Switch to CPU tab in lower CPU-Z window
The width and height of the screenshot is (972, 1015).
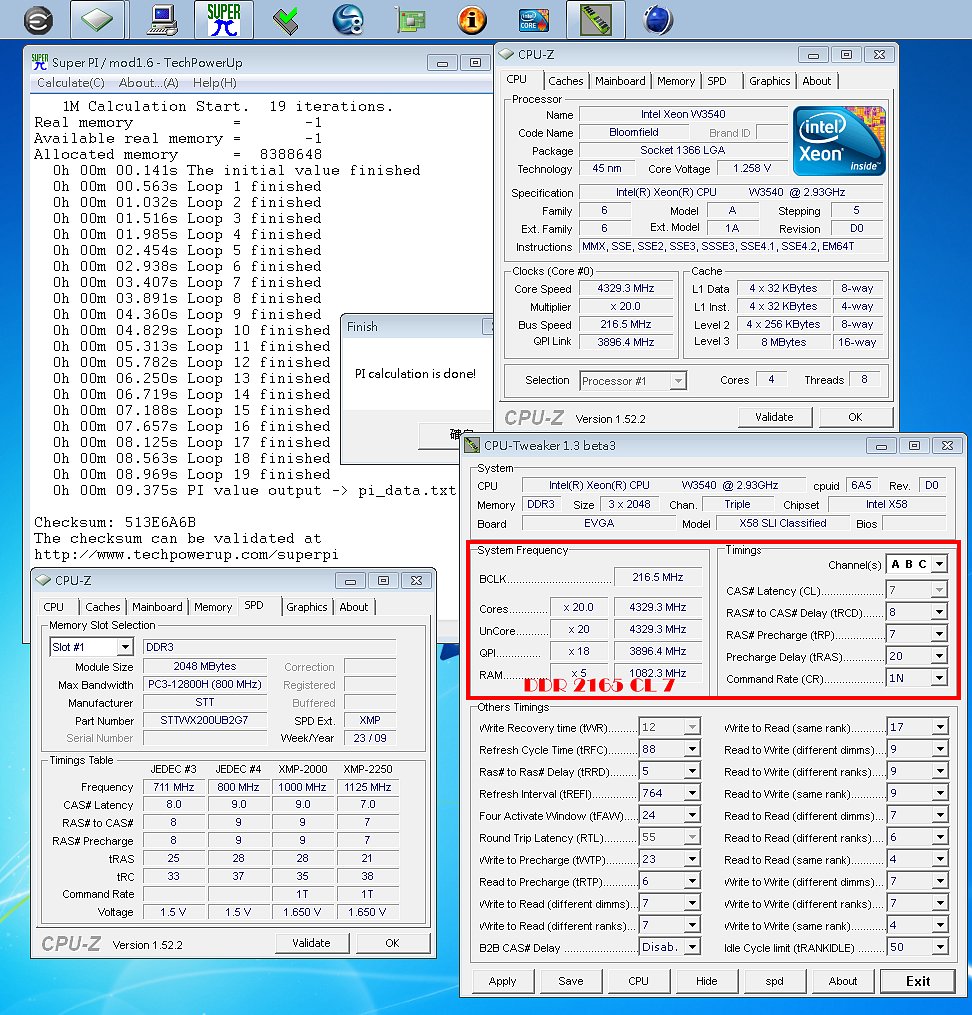tap(54, 607)
